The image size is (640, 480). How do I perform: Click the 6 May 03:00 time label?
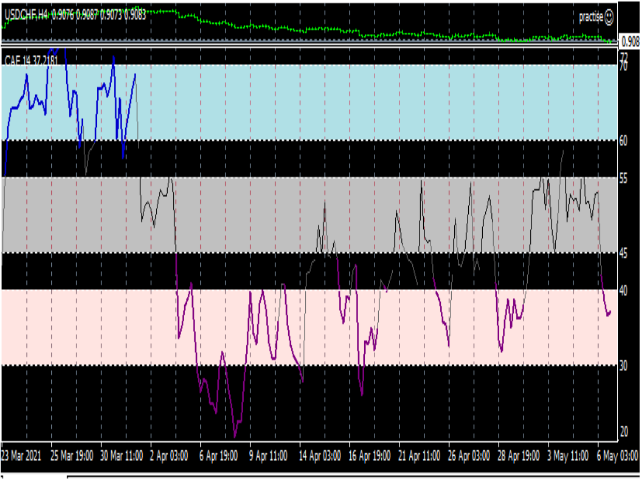click(617, 456)
